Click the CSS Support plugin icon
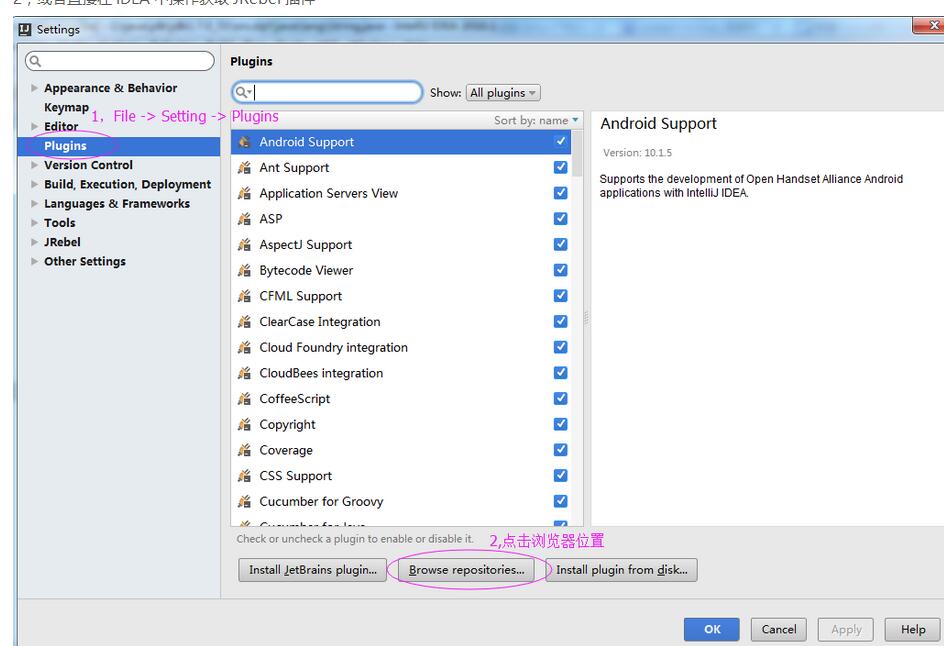Viewport: 944px width, 646px height. pos(244,476)
